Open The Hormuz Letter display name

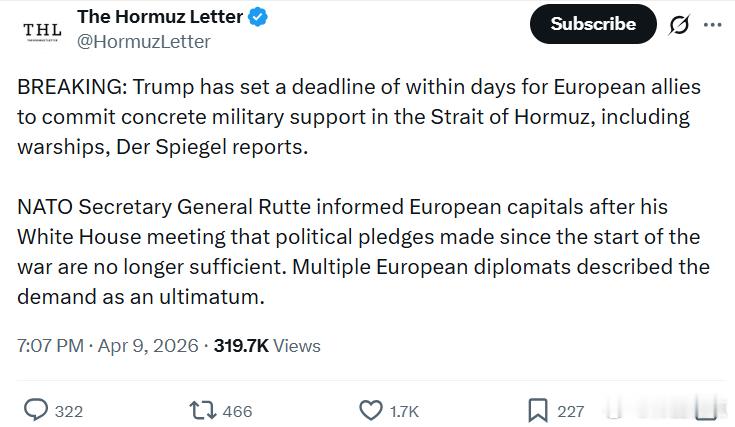tap(160, 17)
